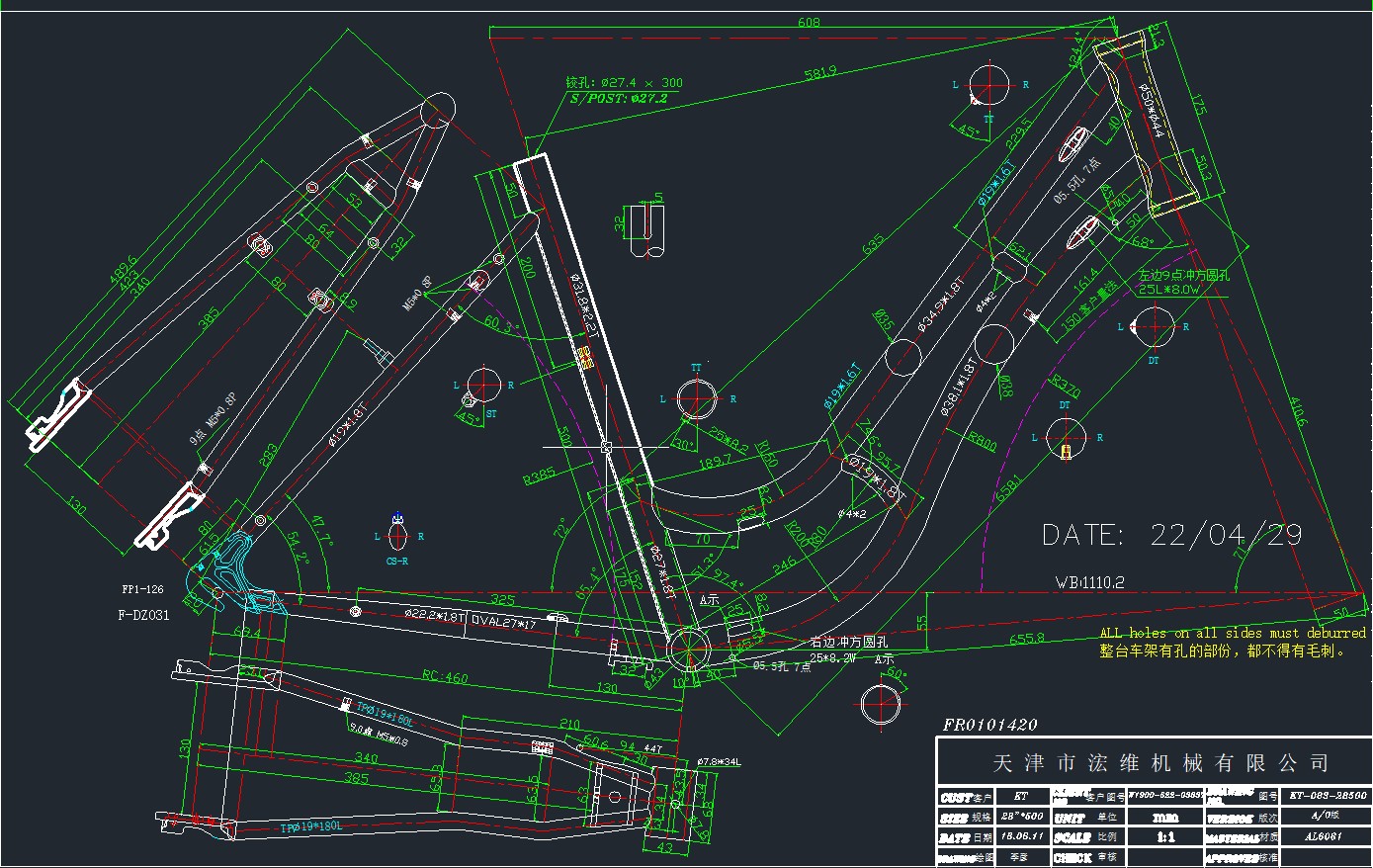Viewport: 1373px width, 868px height.
Task: Click the section circle marked 60°
Action: 879,705
